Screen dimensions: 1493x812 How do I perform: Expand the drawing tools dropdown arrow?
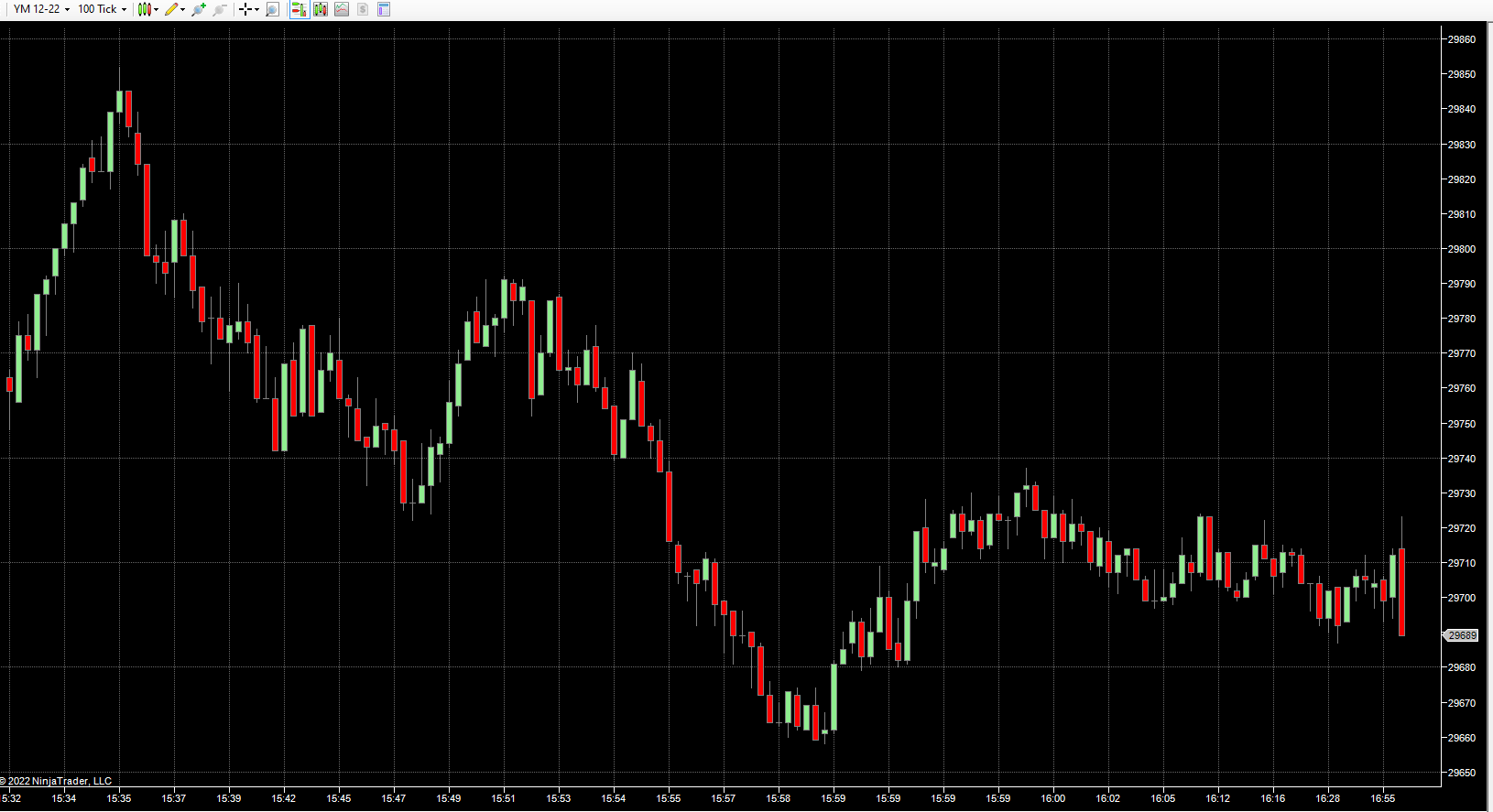click(x=183, y=9)
